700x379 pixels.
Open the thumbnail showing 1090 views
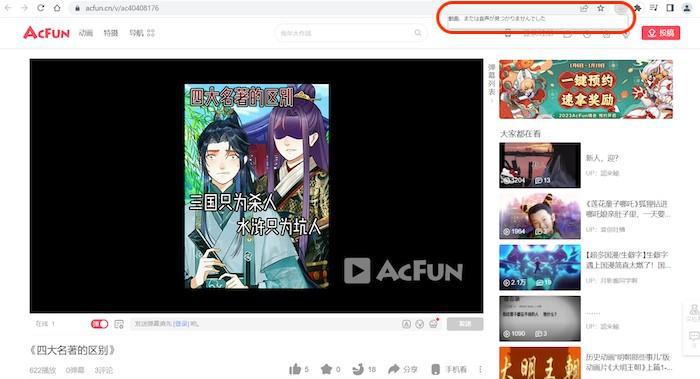pyautogui.click(x=540, y=318)
